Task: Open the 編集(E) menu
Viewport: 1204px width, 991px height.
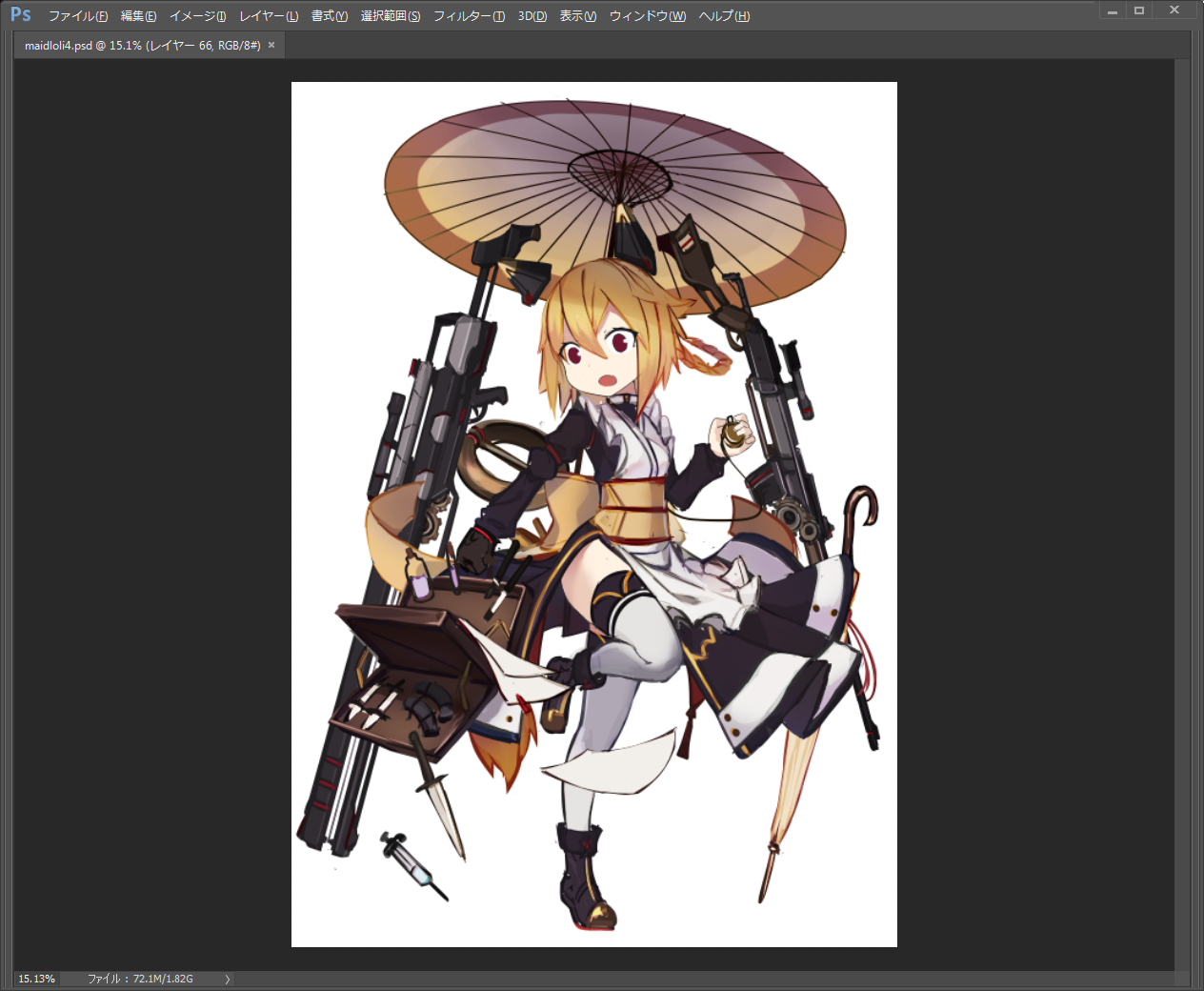Action: coord(138,16)
